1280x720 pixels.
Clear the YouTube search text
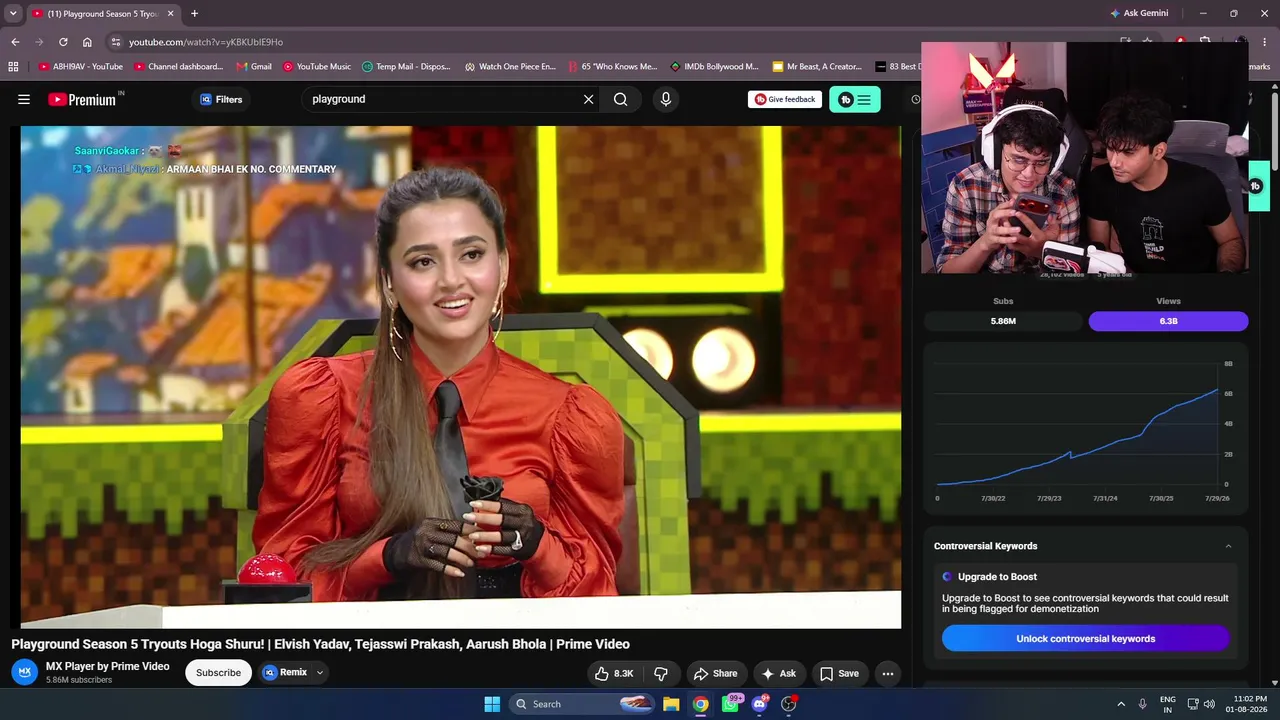point(588,99)
